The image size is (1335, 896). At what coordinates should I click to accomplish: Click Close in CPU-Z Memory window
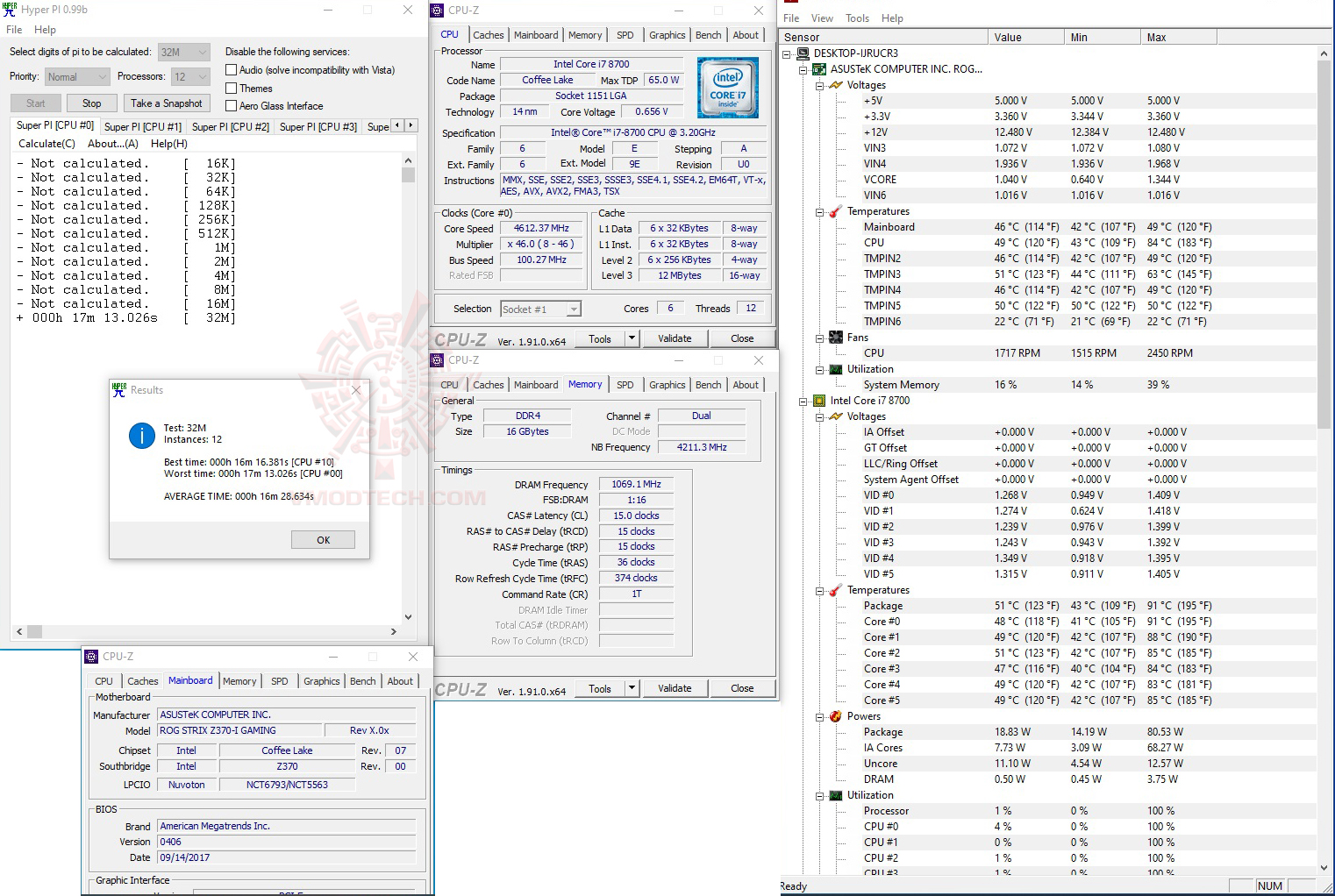742,688
